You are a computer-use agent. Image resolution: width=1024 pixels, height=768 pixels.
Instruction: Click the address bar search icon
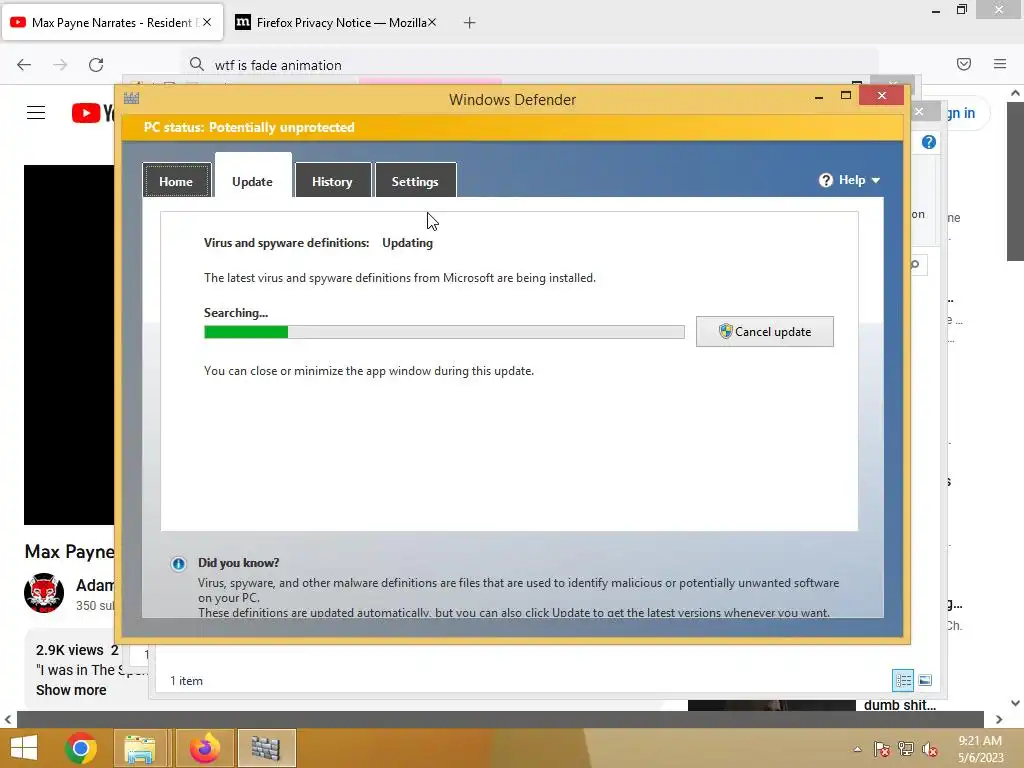tap(197, 64)
